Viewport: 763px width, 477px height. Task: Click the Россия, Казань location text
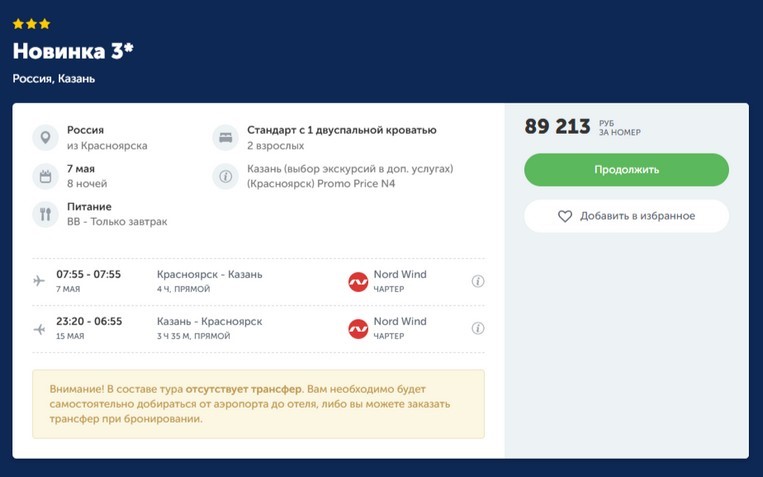click(54, 79)
